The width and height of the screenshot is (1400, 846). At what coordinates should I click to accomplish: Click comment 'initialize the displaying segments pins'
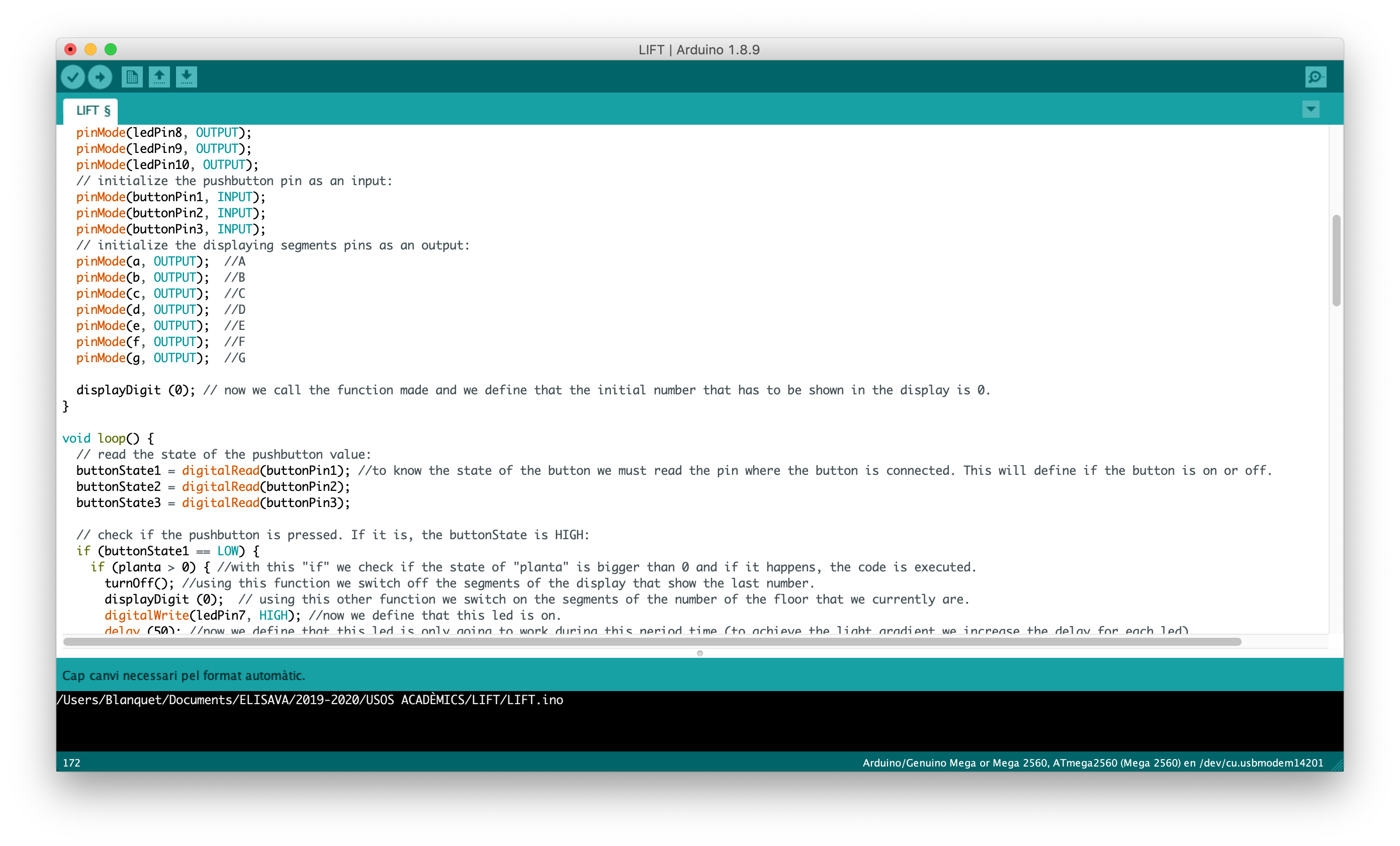273,245
